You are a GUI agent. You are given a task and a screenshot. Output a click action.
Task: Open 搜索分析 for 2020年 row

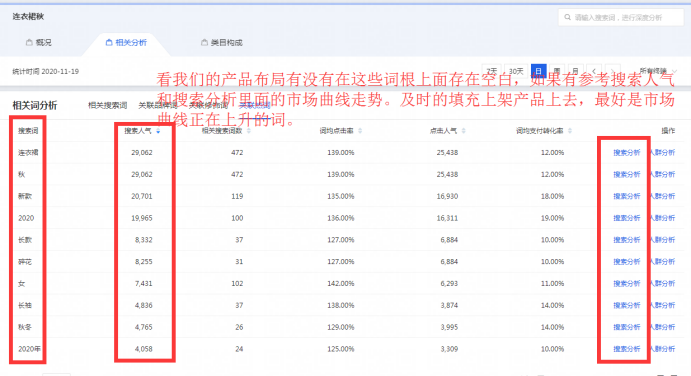627,349
